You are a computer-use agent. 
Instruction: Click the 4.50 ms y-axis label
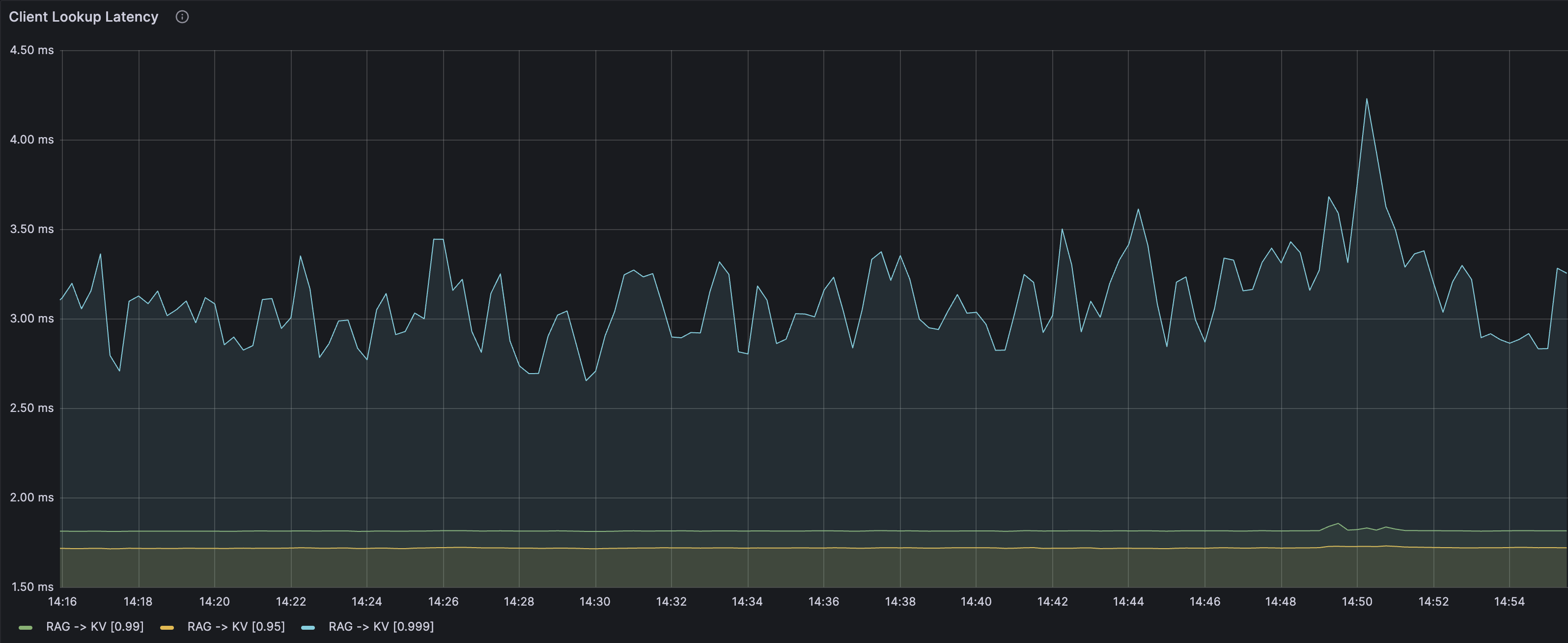(x=31, y=50)
